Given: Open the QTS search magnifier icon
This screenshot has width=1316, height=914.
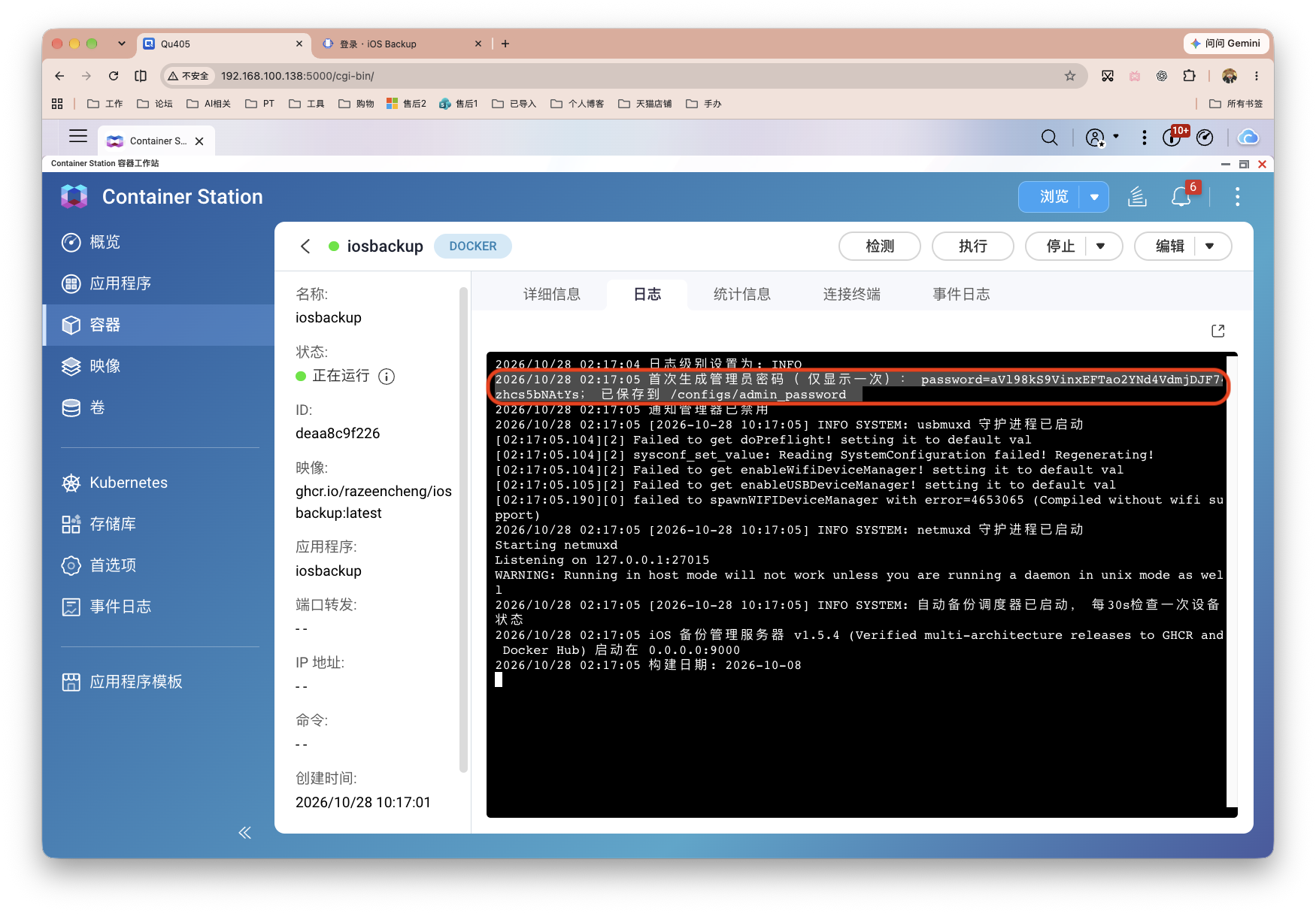Looking at the screenshot, I should (1049, 138).
